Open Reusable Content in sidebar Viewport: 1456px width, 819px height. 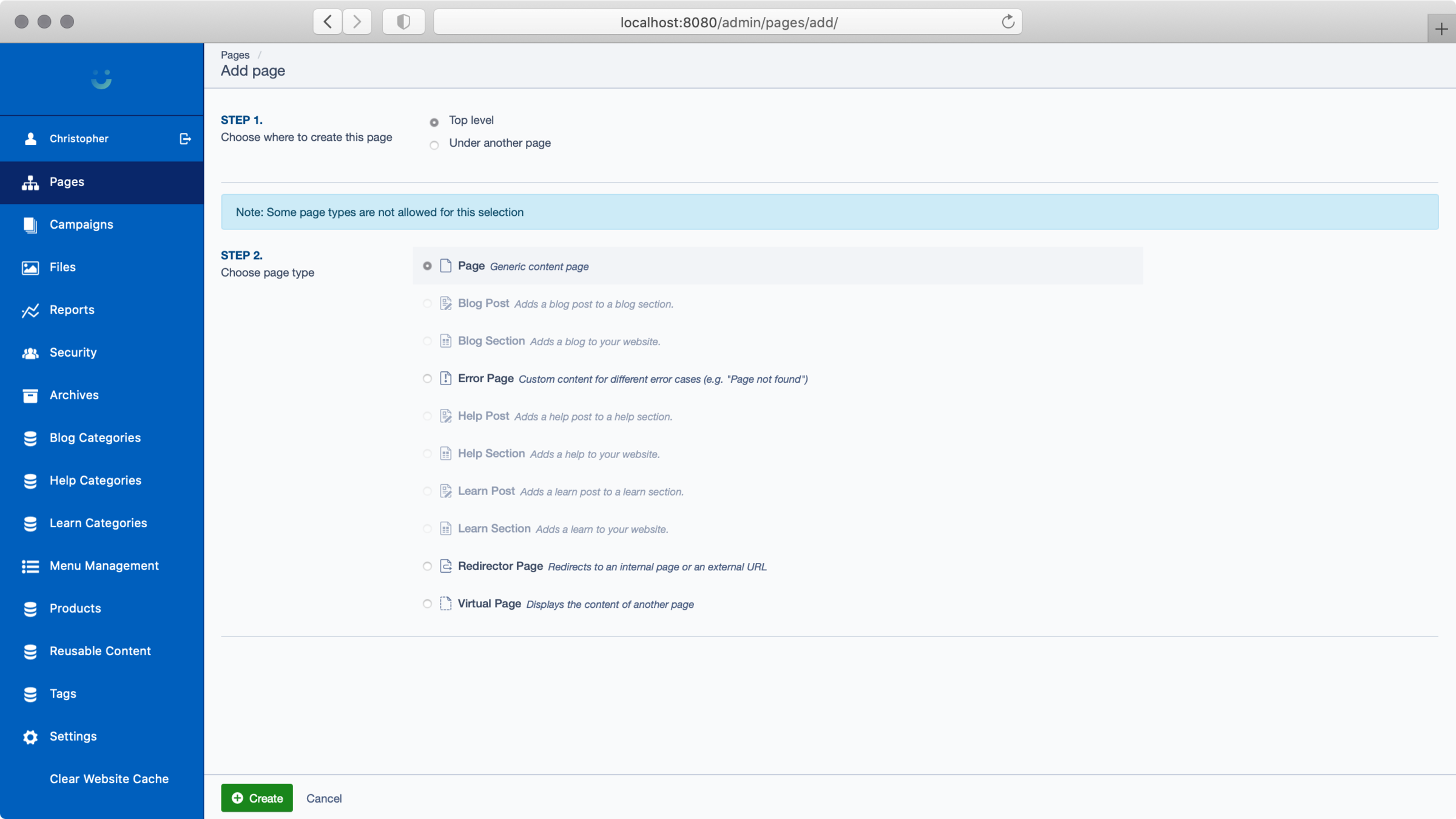(x=100, y=651)
